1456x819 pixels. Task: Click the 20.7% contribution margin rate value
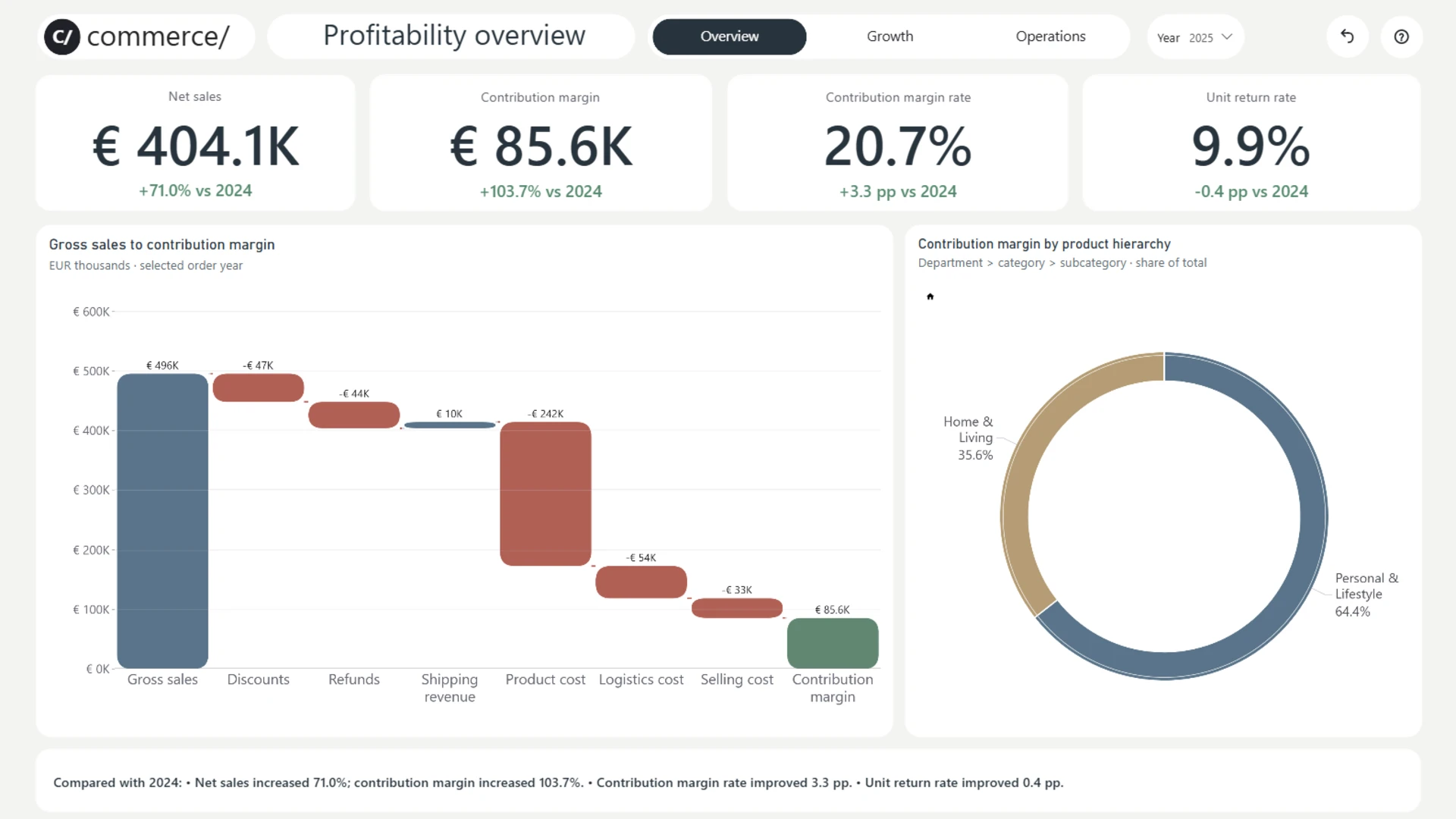(x=898, y=146)
